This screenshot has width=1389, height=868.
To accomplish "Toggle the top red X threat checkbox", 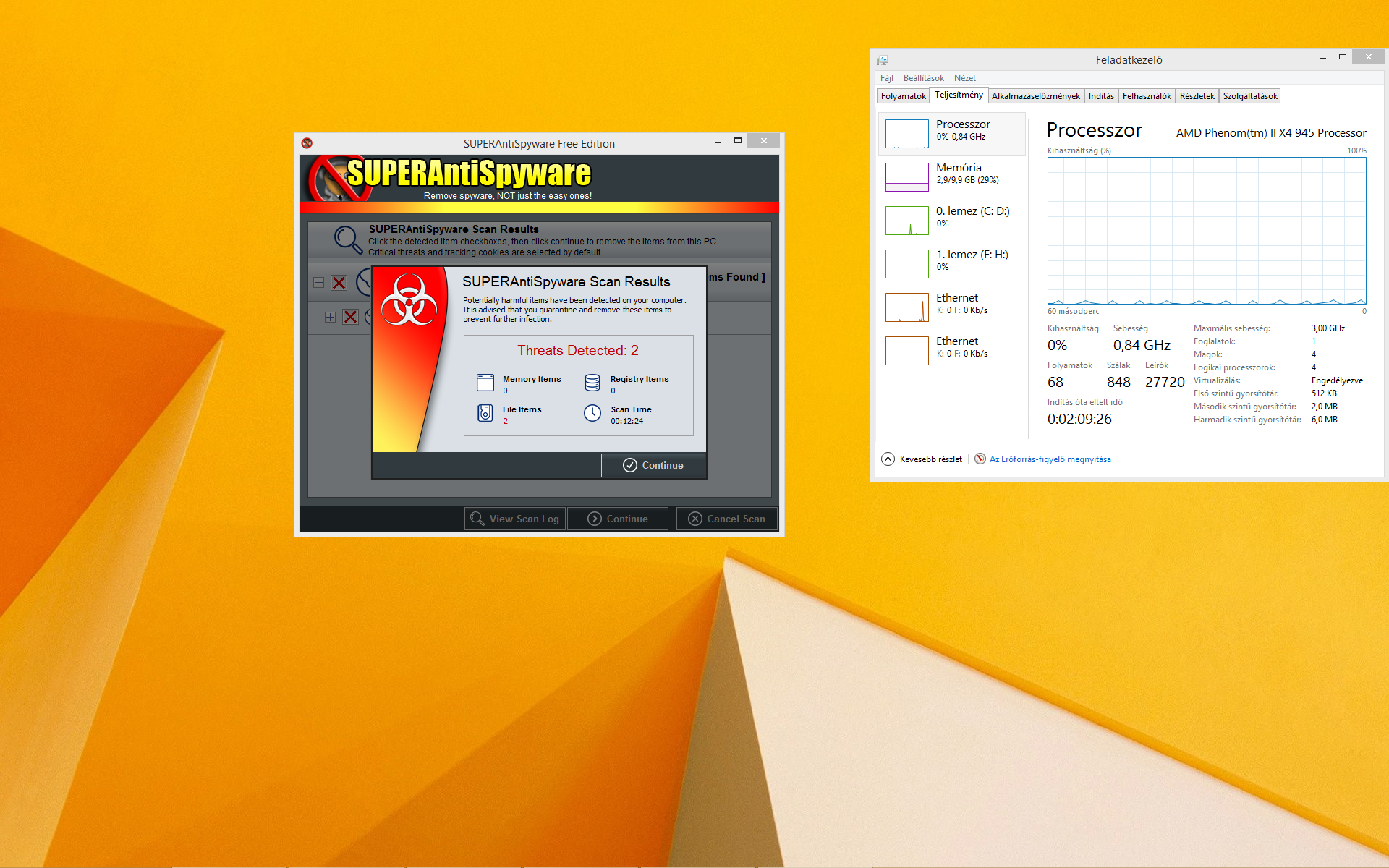I will pyautogui.click(x=339, y=283).
